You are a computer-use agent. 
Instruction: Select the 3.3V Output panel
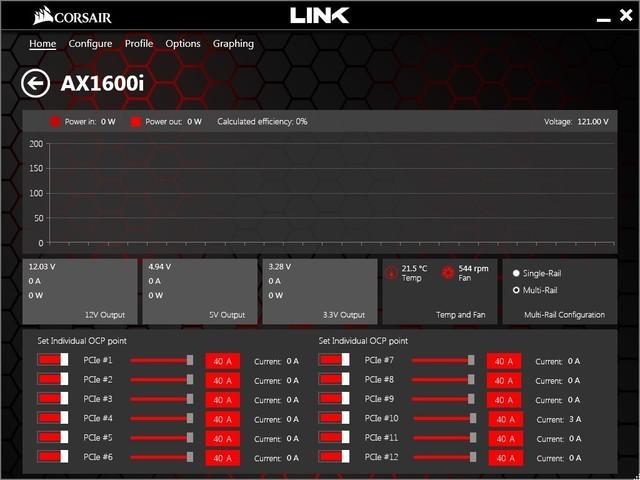point(320,291)
